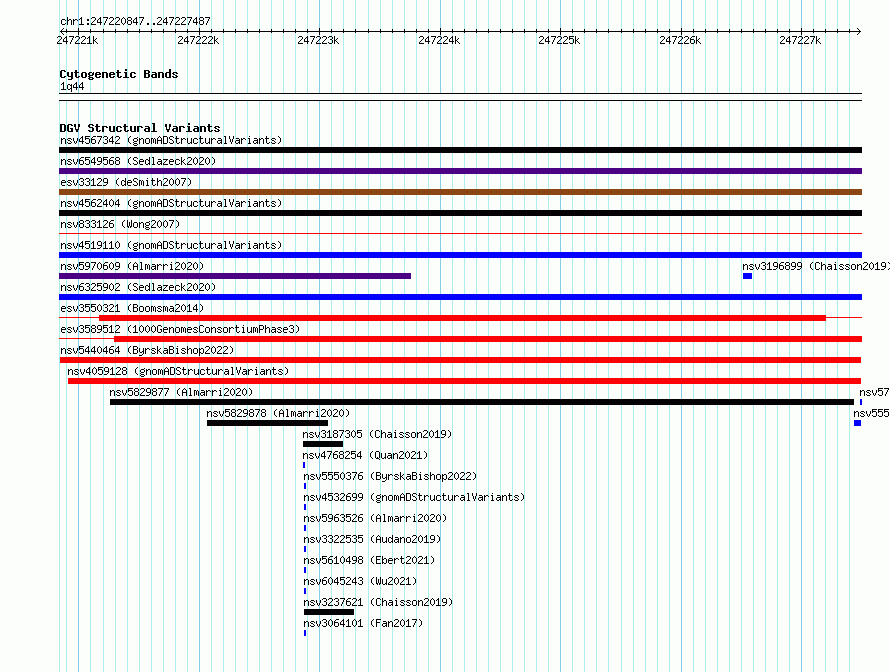
Task: Open nsv4532699 (gnomADStructuralVariants) label
Action: point(414,497)
